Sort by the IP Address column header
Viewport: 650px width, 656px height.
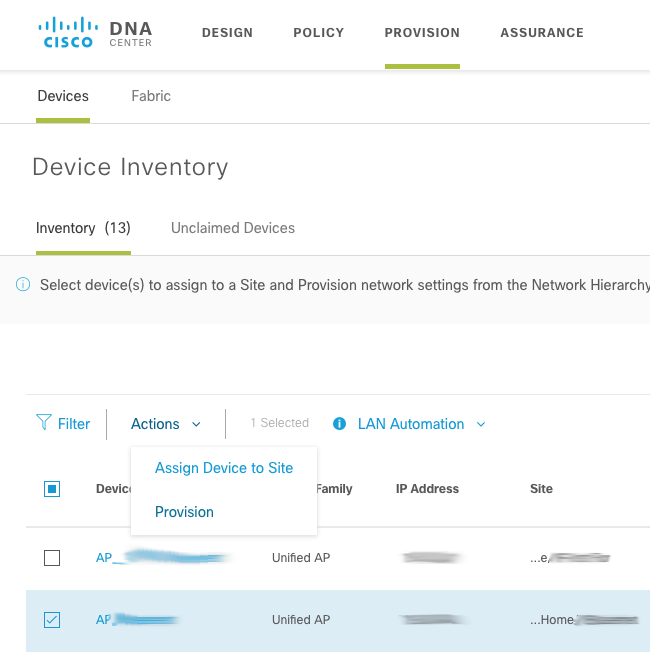pyautogui.click(x=427, y=489)
